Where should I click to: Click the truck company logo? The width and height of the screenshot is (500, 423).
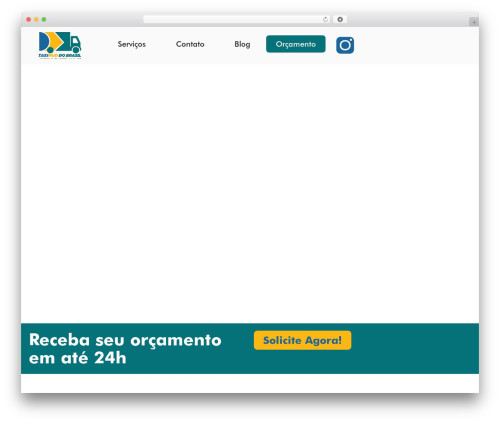tap(60, 45)
